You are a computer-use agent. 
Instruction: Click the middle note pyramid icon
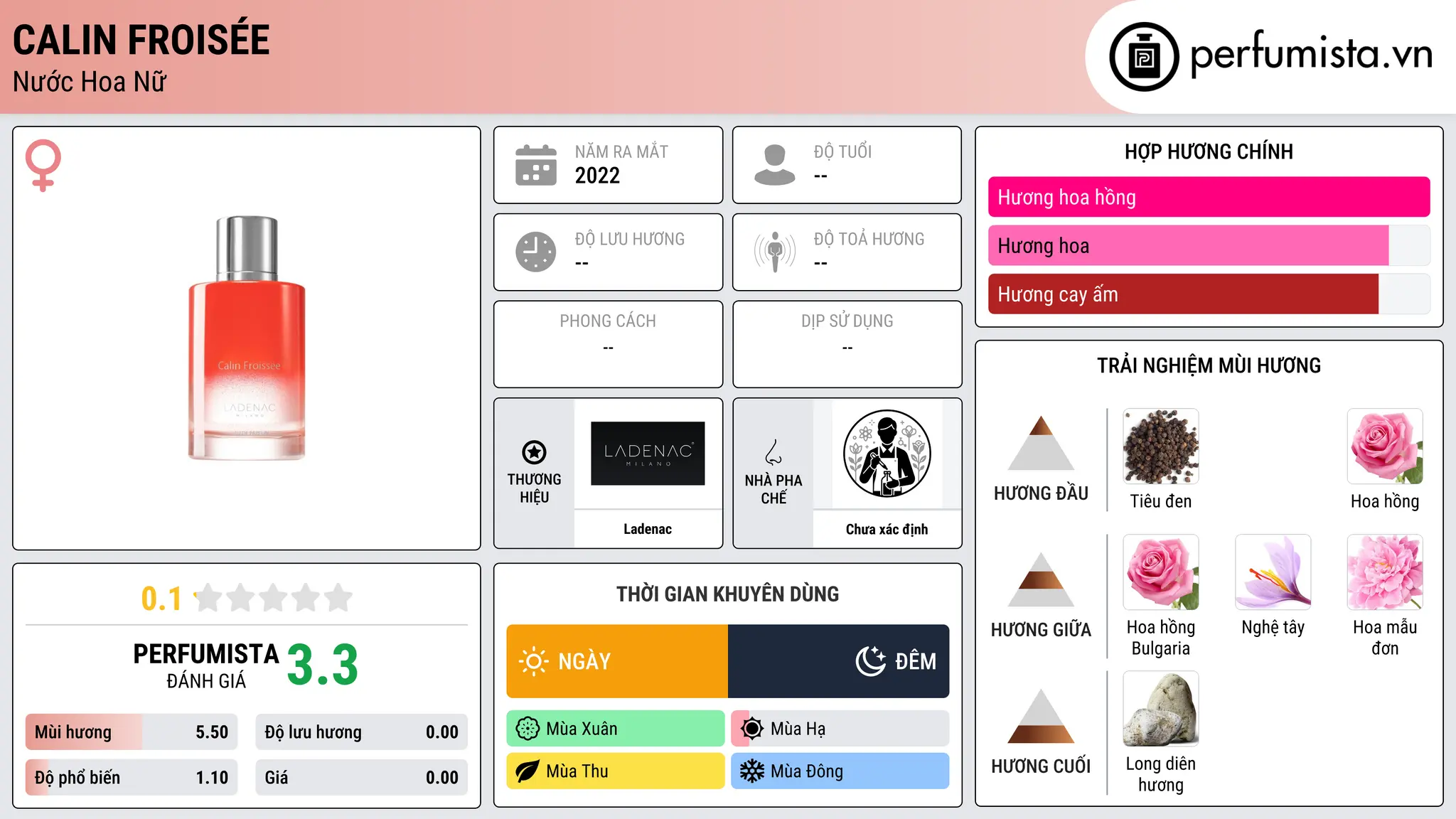[x=1041, y=579]
